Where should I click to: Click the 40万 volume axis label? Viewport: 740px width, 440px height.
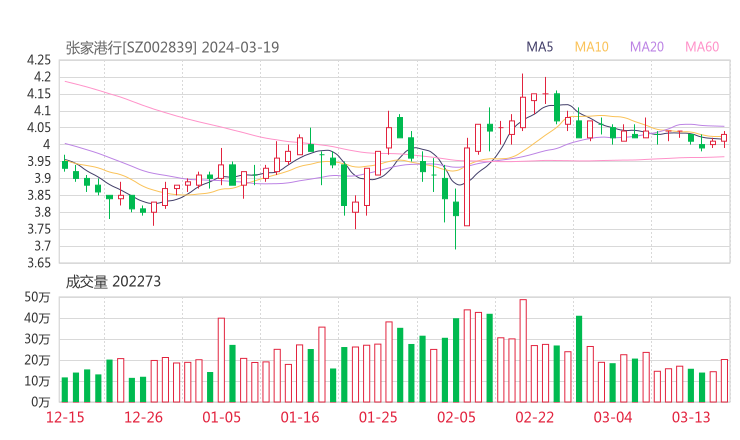[37, 318]
